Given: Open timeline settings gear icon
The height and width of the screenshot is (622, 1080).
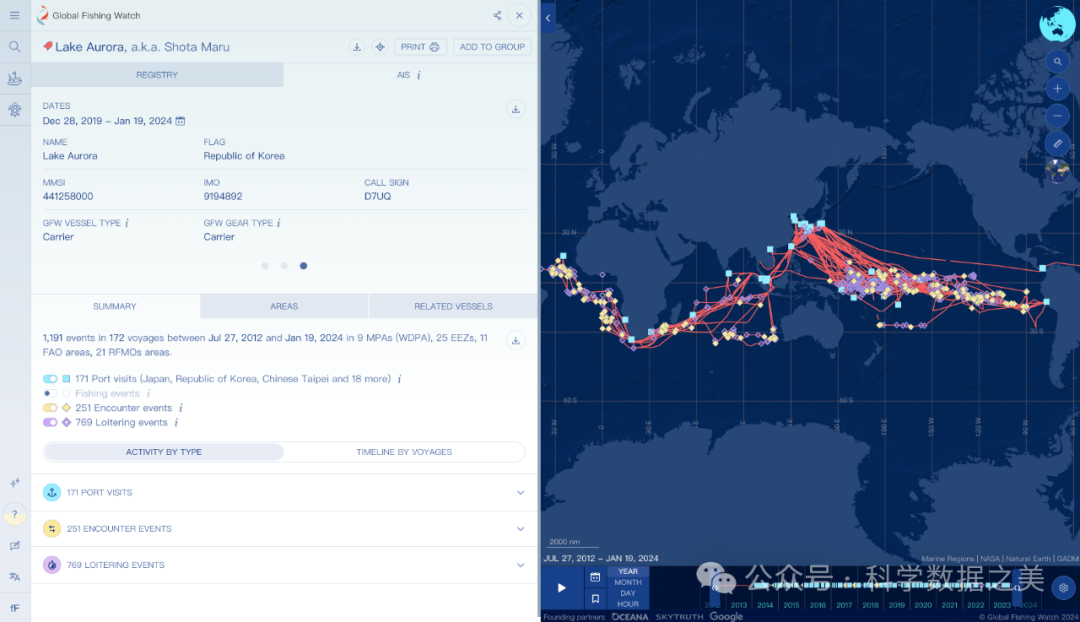Looking at the screenshot, I should click(x=1064, y=587).
